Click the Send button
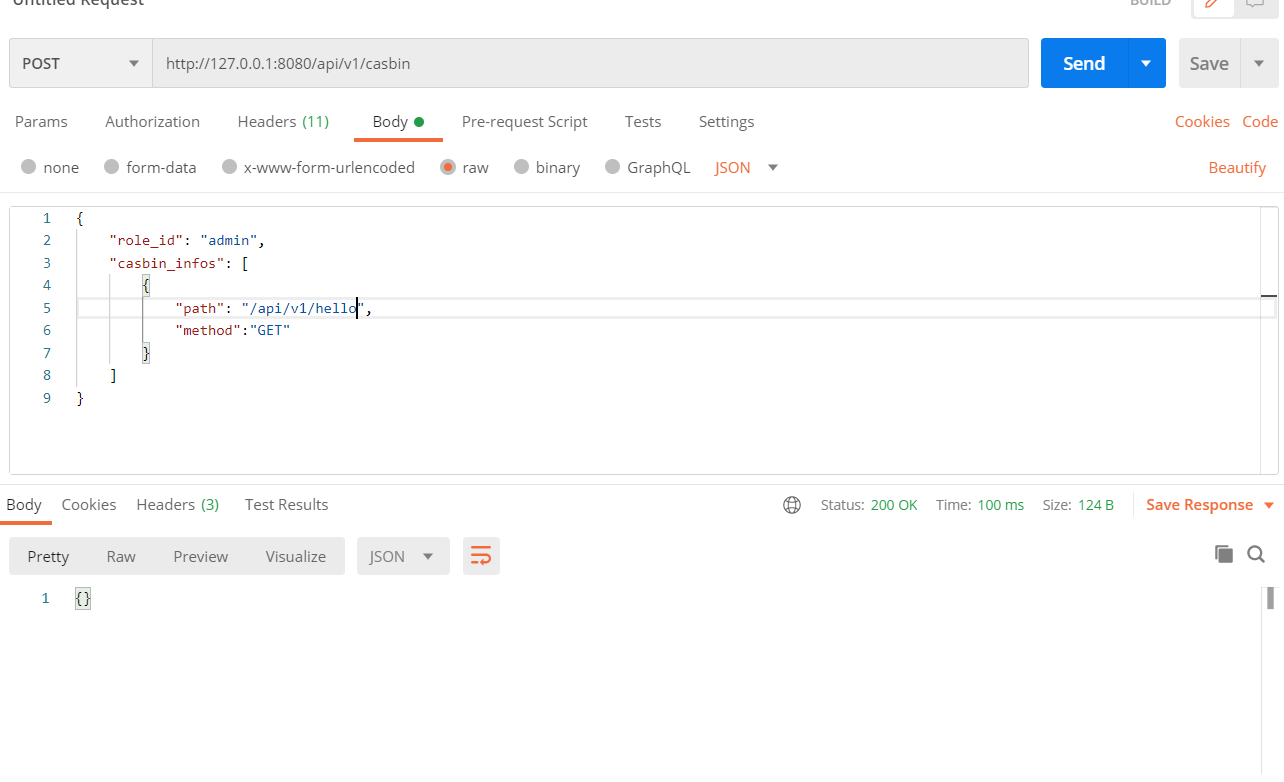This screenshot has width=1284, height=782. (x=1084, y=63)
